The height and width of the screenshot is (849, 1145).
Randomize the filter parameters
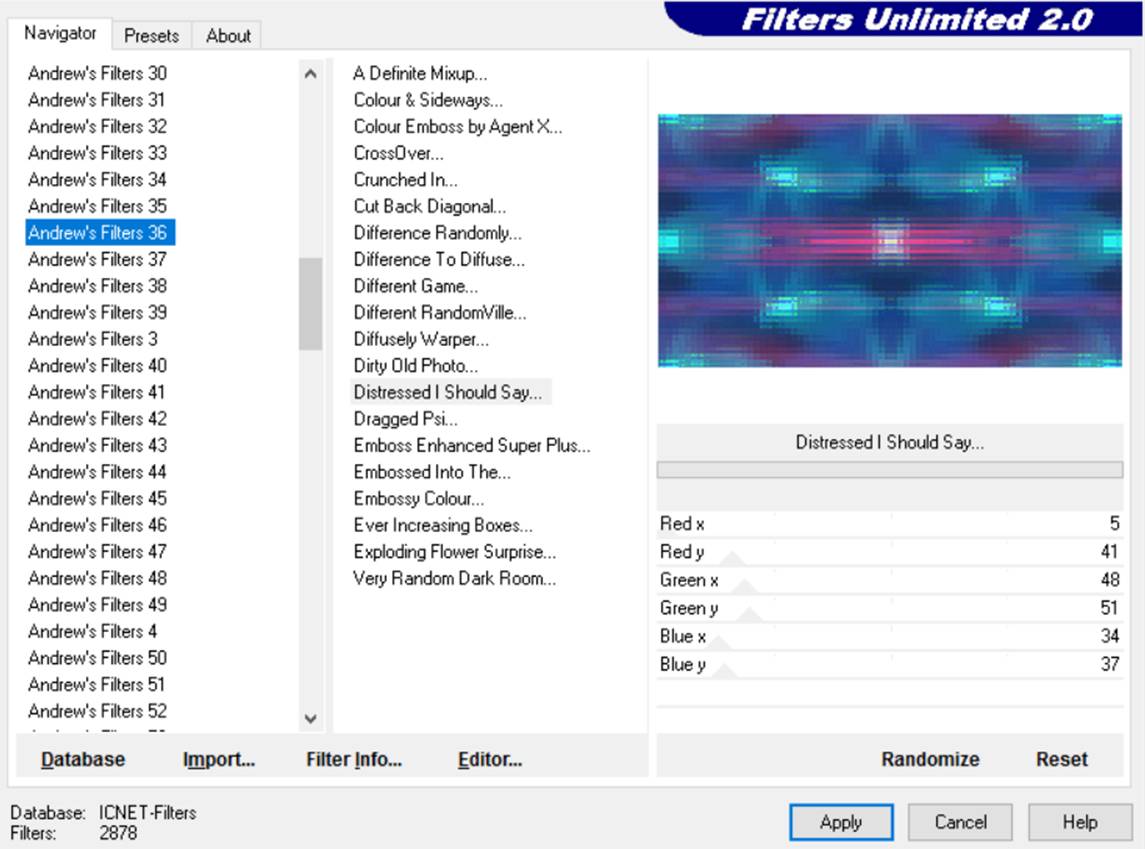point(930,759)
